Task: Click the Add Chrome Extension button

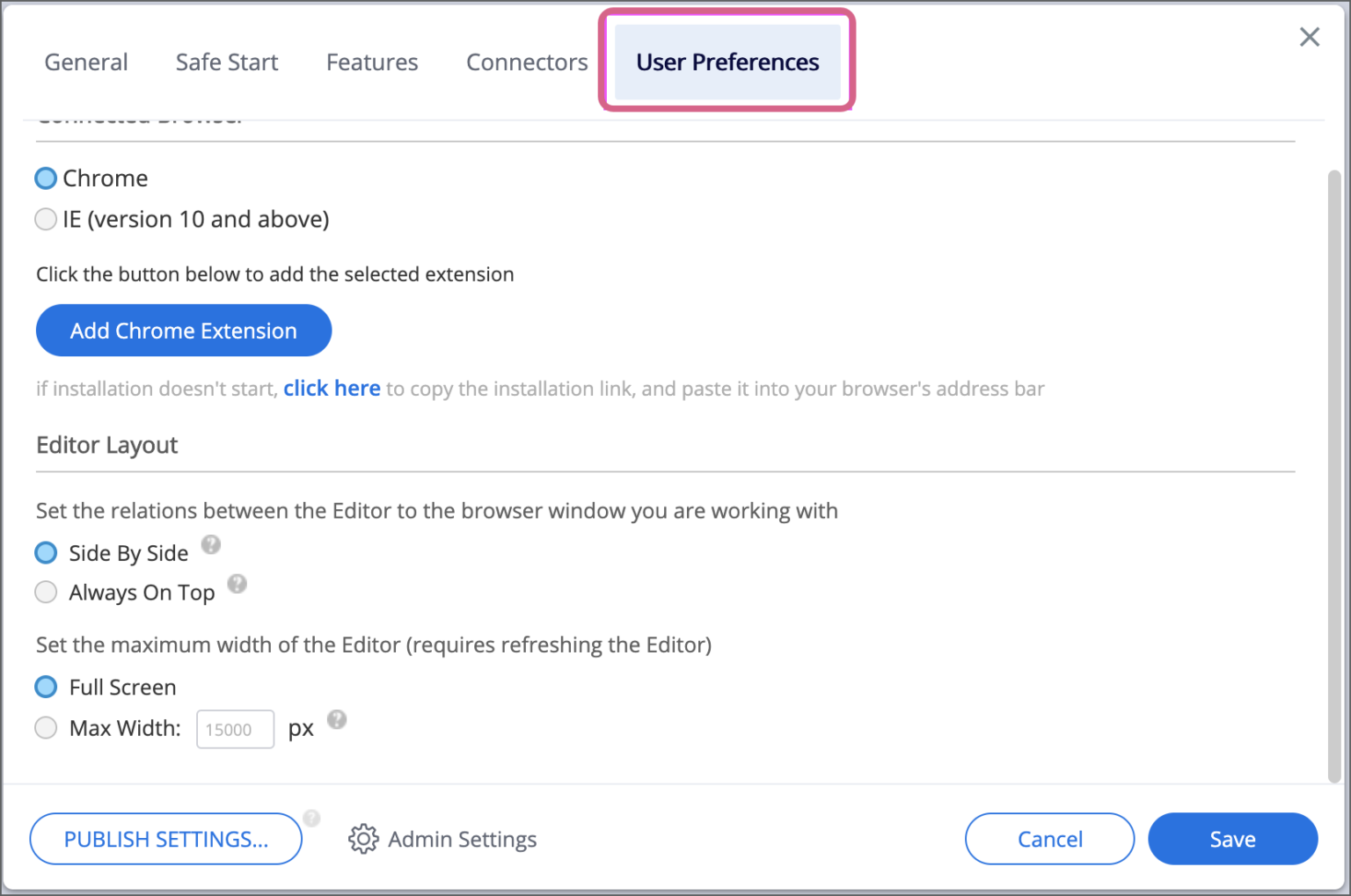Action: tap(183, 330)
